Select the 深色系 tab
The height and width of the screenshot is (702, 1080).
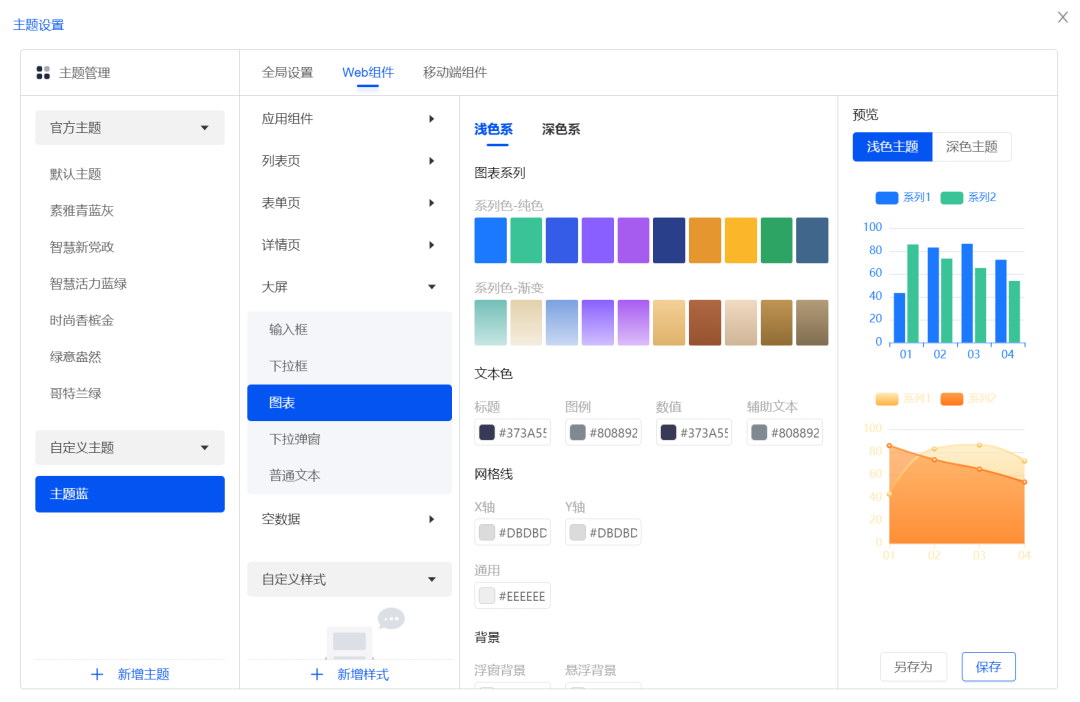coord(561,129)
